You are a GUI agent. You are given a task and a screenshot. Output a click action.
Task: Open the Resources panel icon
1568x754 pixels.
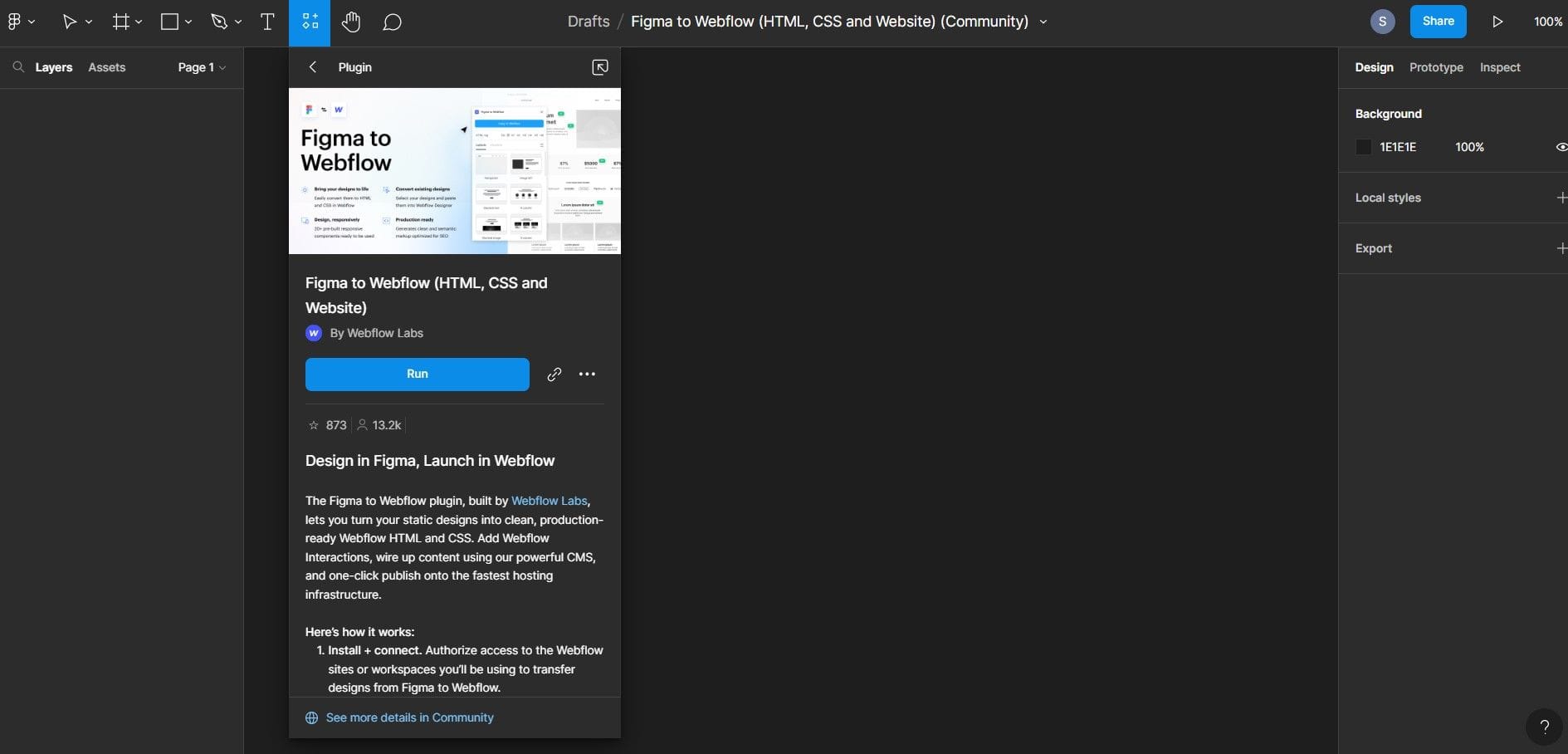(x=310, y=22)
